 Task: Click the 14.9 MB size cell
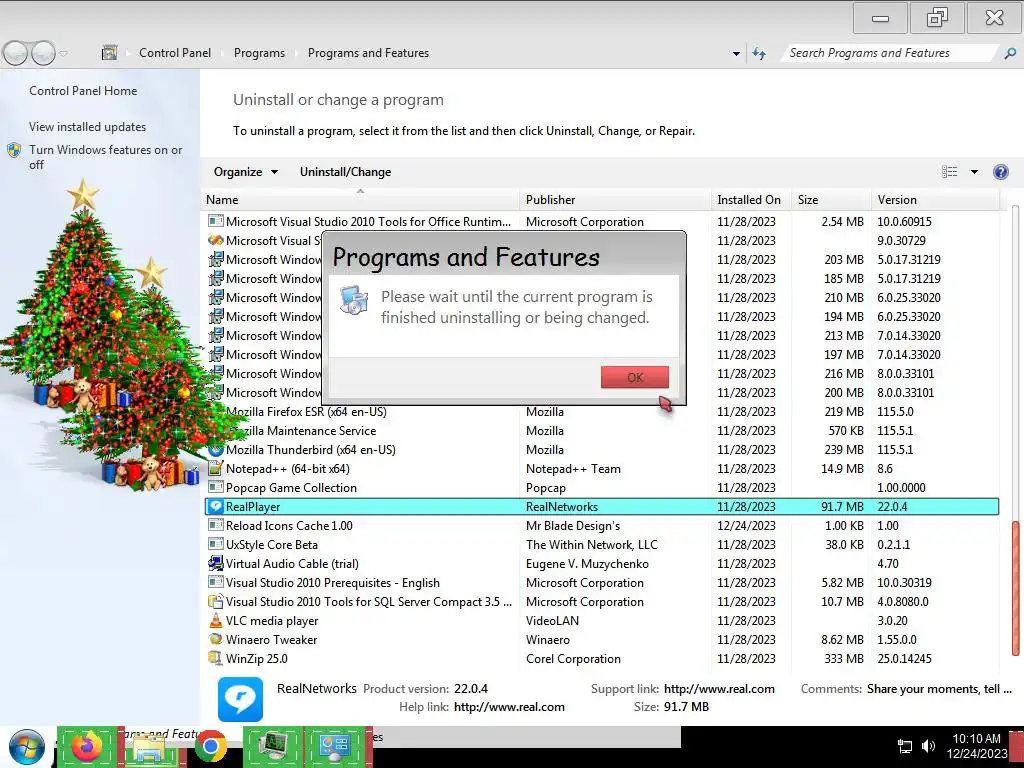[842, 469]
